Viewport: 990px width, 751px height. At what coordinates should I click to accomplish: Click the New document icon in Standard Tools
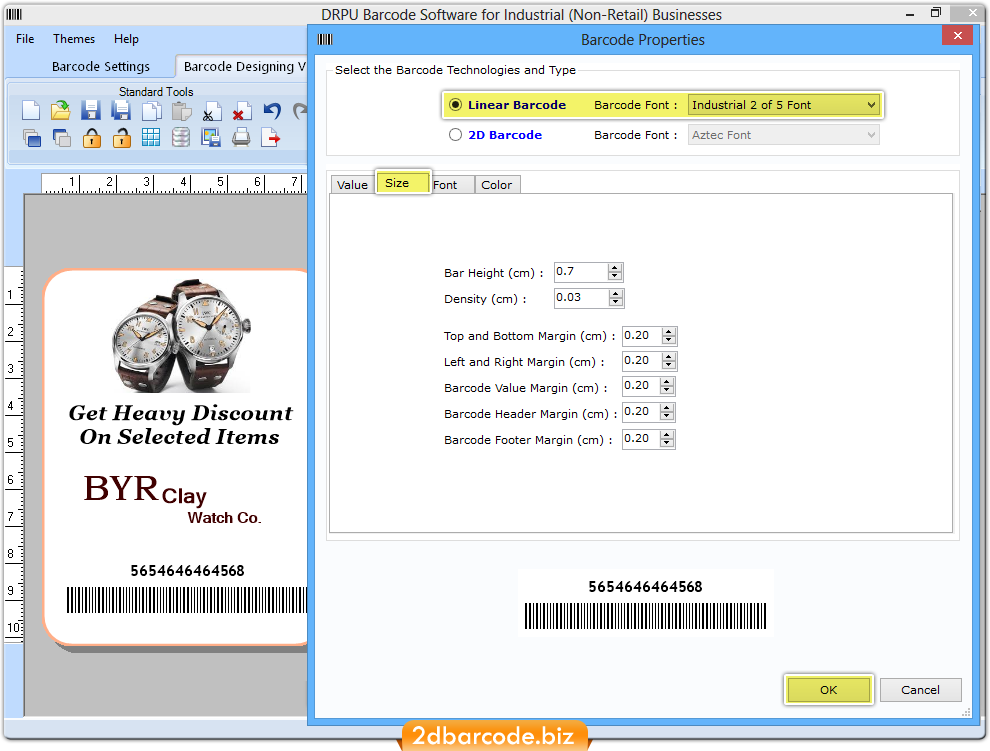pos(31,111)
